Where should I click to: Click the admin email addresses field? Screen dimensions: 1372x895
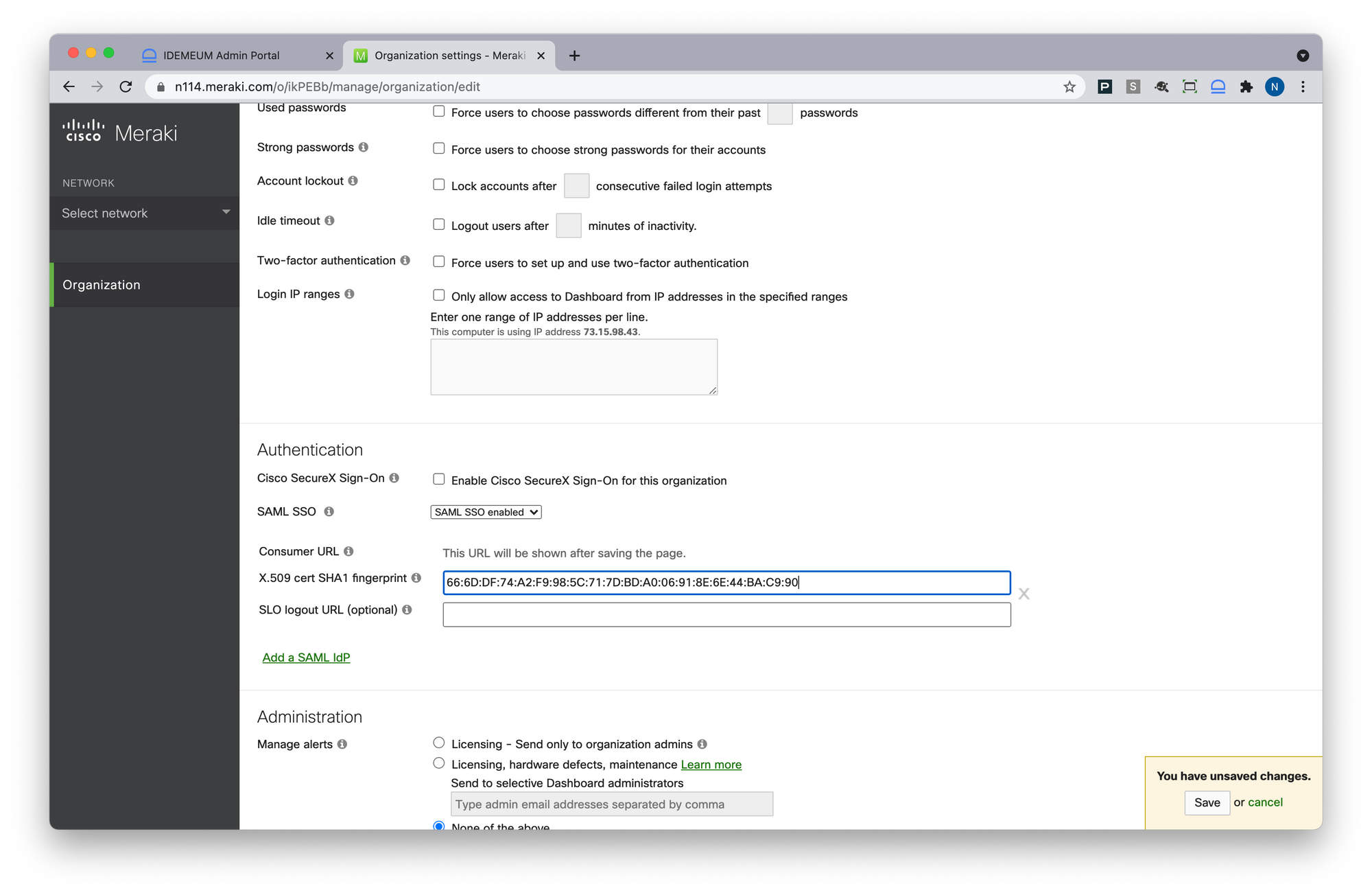612,804
